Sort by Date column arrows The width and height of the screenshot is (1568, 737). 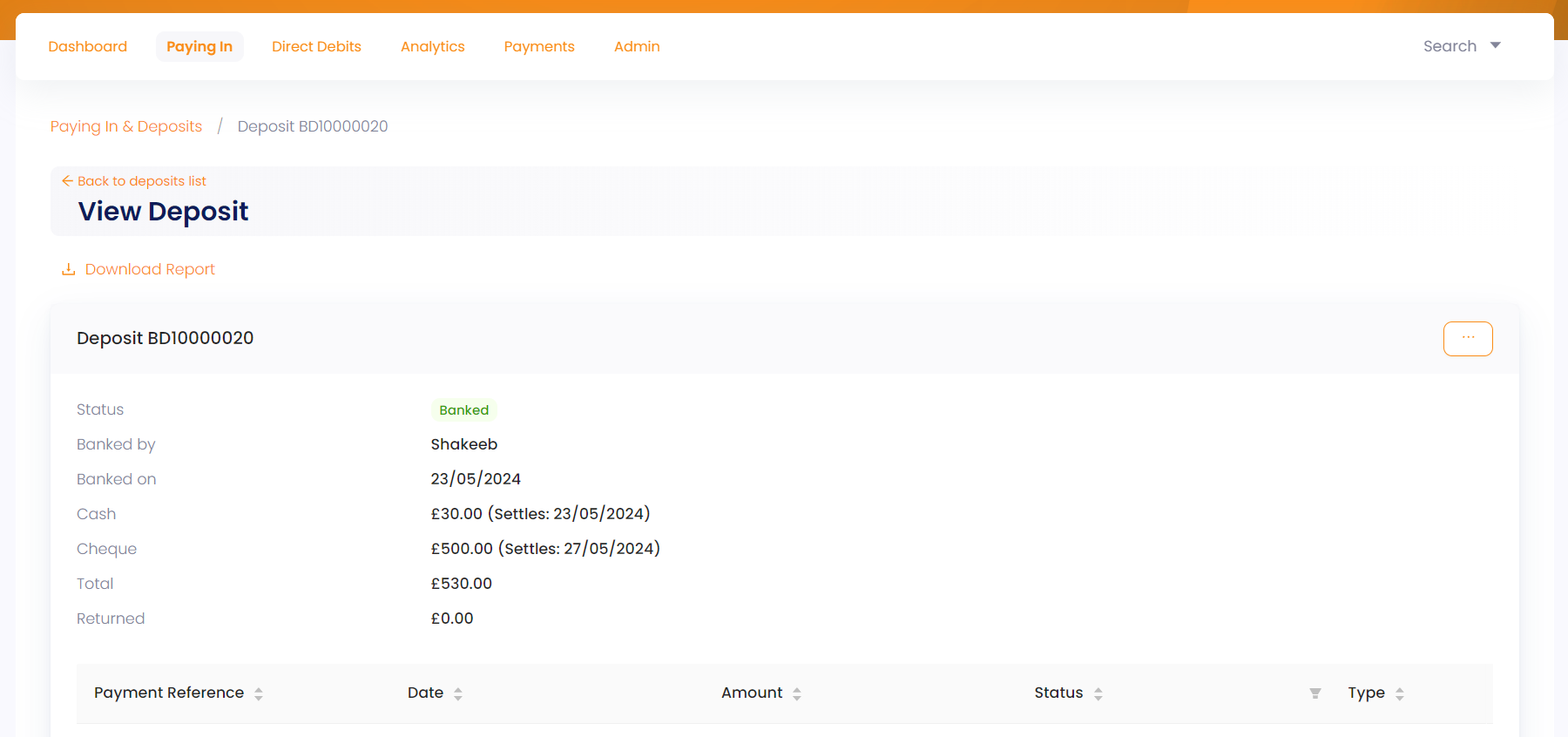click(458, 693)
